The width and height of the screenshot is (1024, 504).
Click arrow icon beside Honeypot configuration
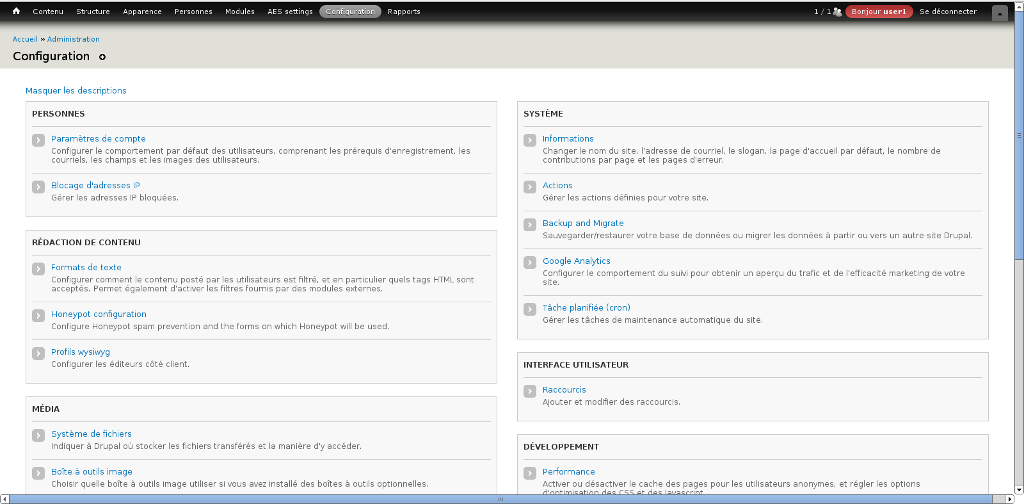[x=39, y=316]
